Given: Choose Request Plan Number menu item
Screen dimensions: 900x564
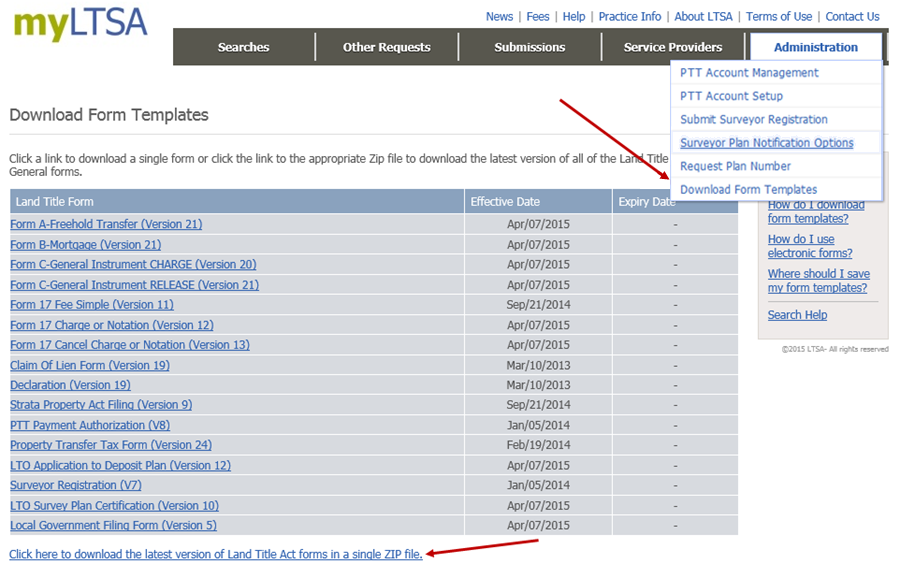Looking at the screenshot, I should (735, 166).
